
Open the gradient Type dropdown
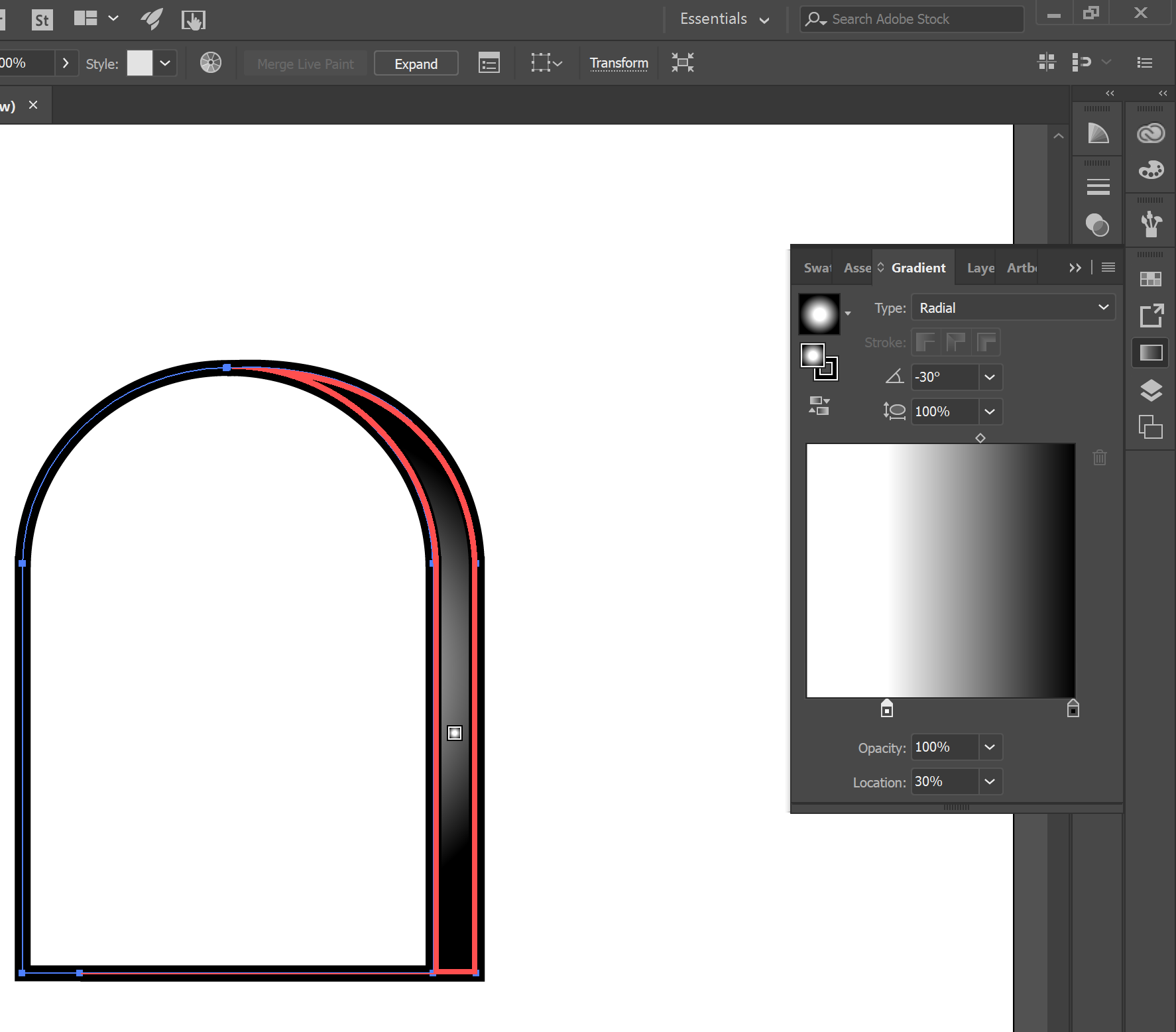coord(1014,308)
